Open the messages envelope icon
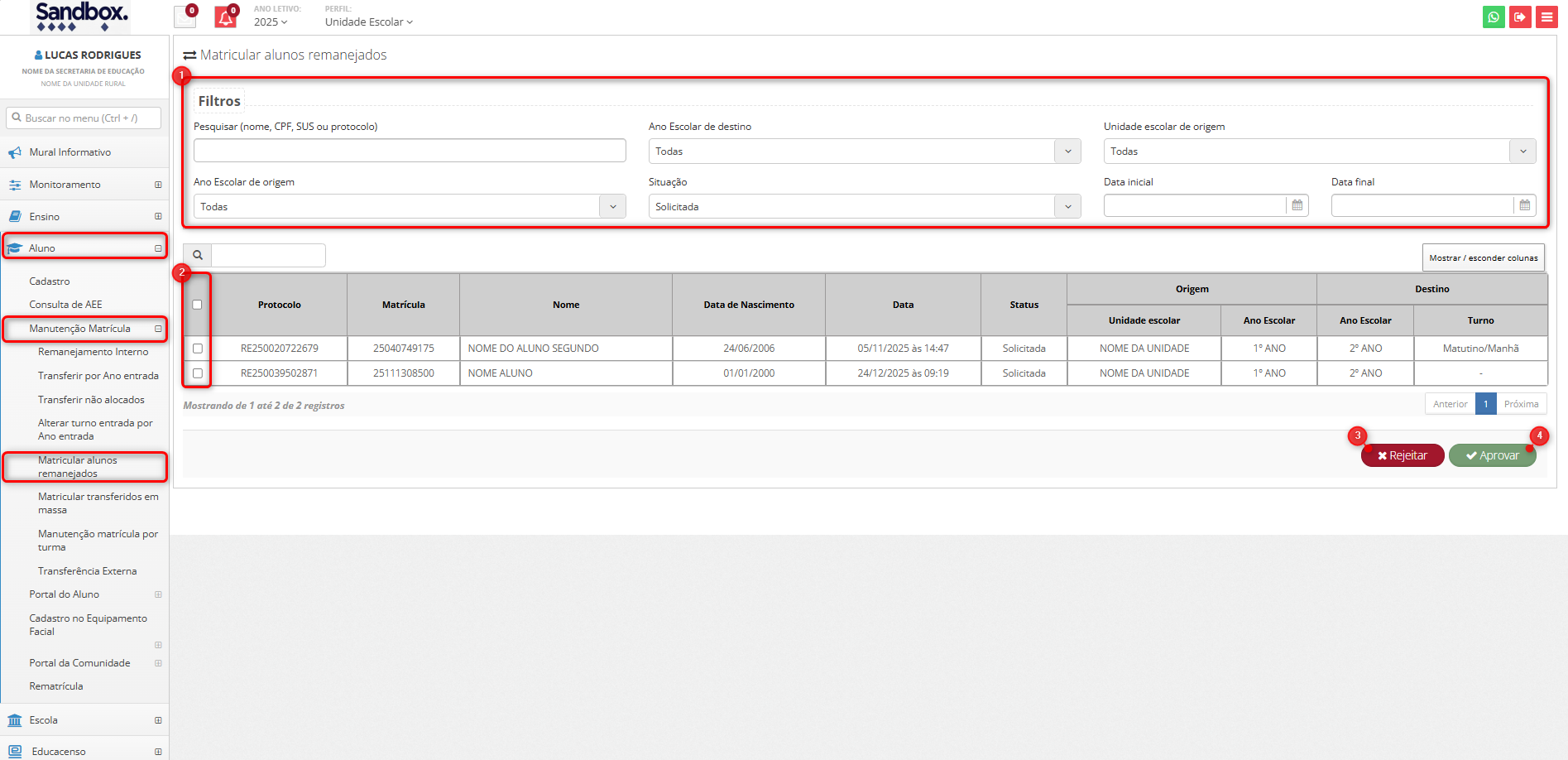This screenshot has width=1568, height=760. click(x=185, y=17)
